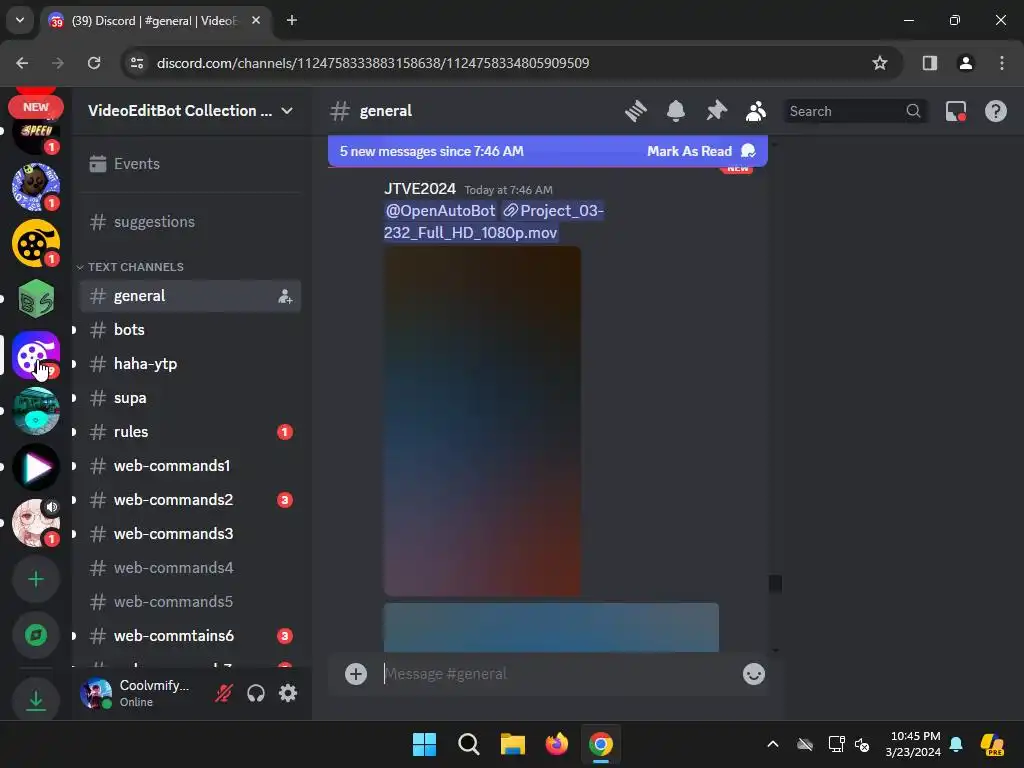Open the web-commtains6 channel
1024x768 pixels.
(190, 635)
